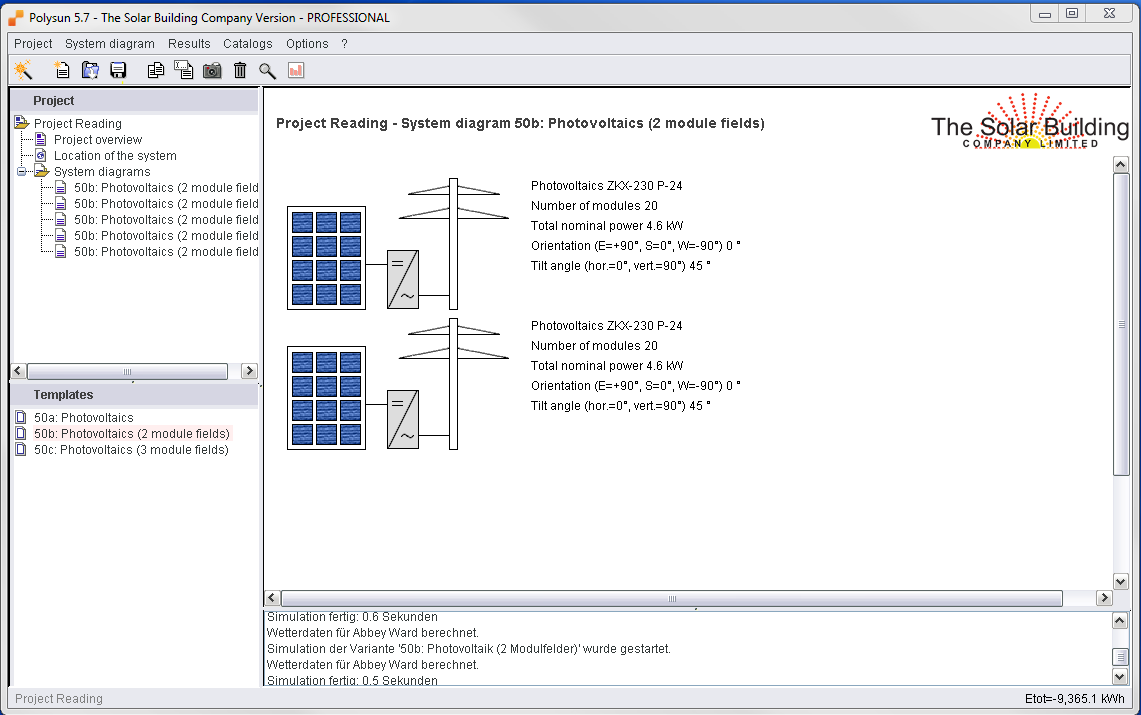Activate the magnifier zoom tool

[267, 70]
